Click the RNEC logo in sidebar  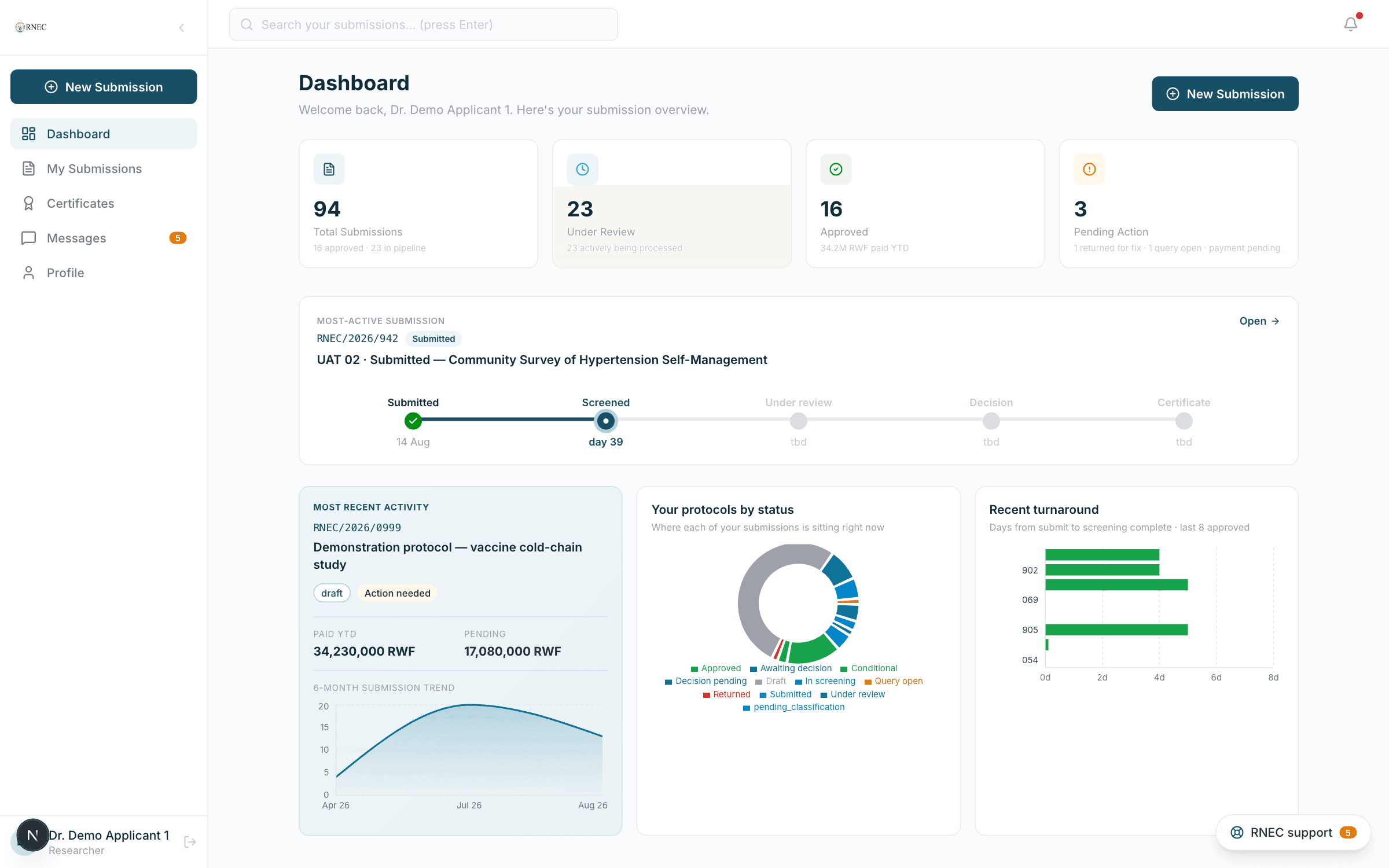[x=31, y=27]
